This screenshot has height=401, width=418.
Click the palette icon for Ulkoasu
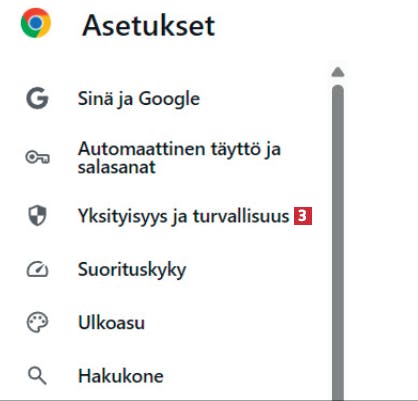[x=37, y=322]
